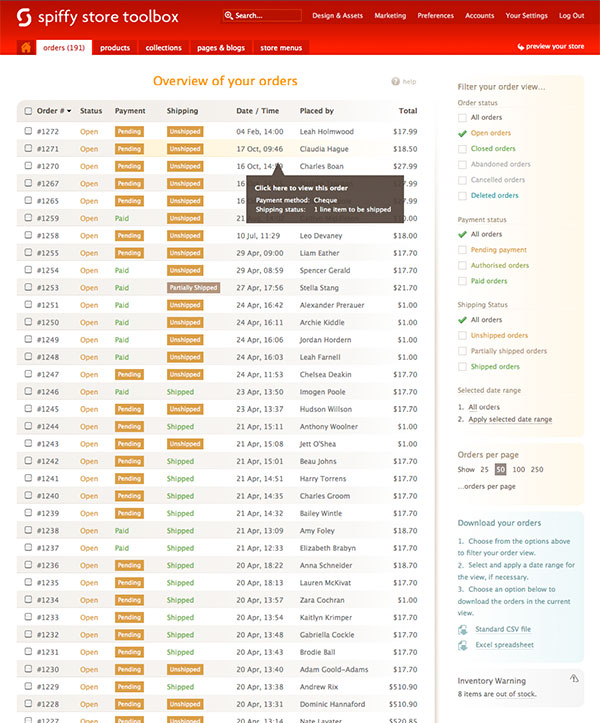Viewport: 600px width, 723px height.
Task: Click the help question mark icon
Action: tap(395, 82)
